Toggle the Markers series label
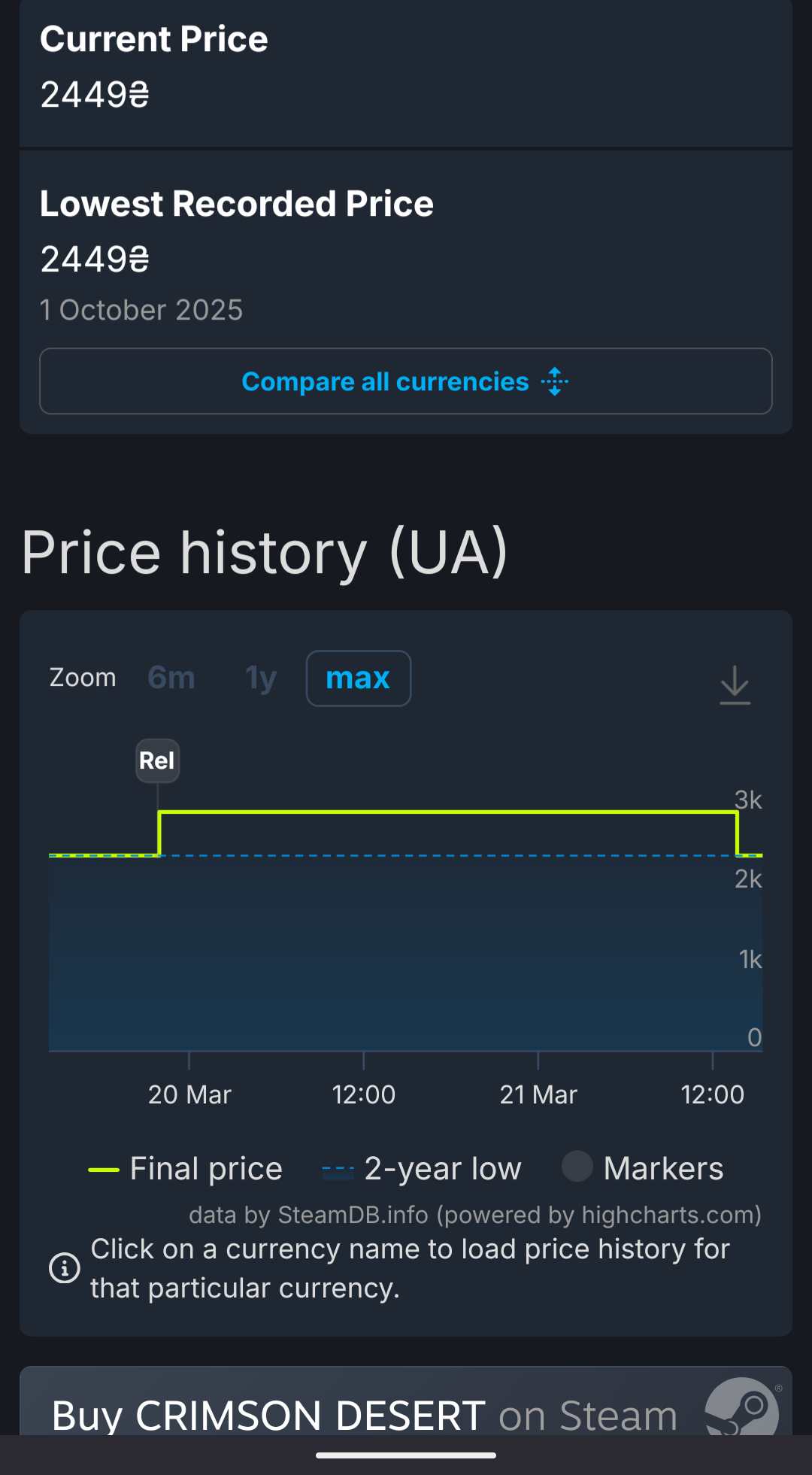 click(x=663, y=1169)
